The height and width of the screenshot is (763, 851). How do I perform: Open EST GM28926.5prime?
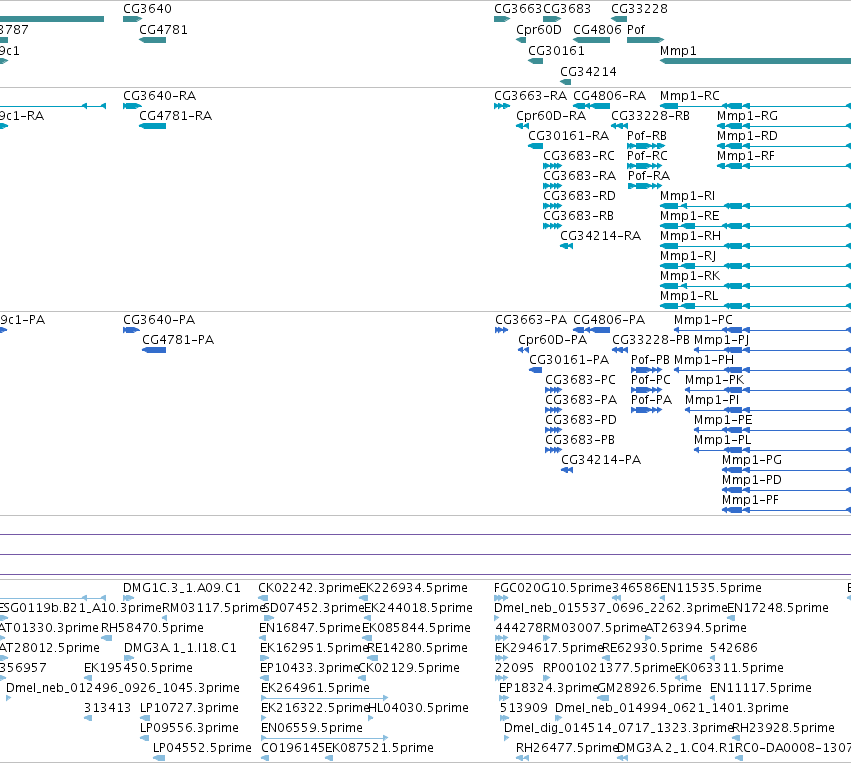tap(650, 688)
